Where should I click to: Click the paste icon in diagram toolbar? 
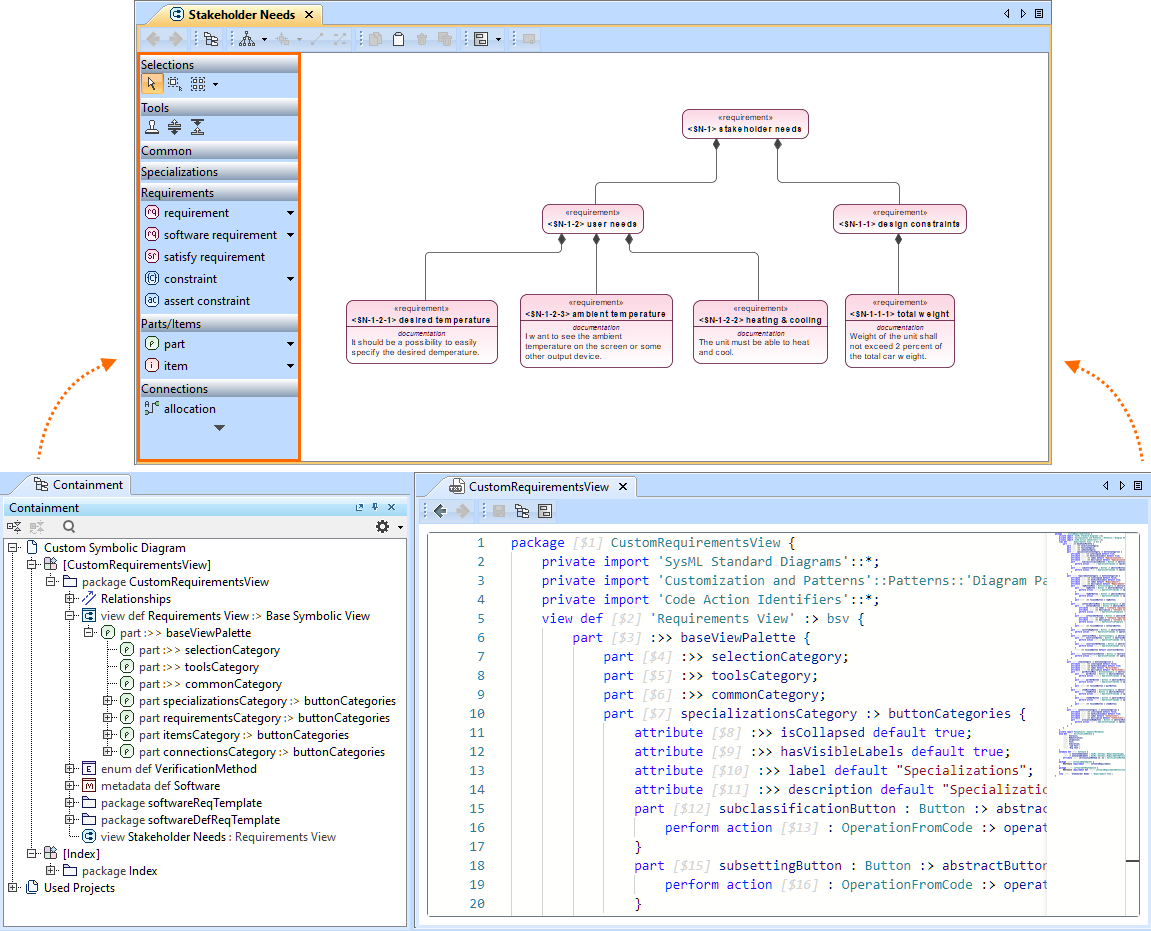coord(398,39)
